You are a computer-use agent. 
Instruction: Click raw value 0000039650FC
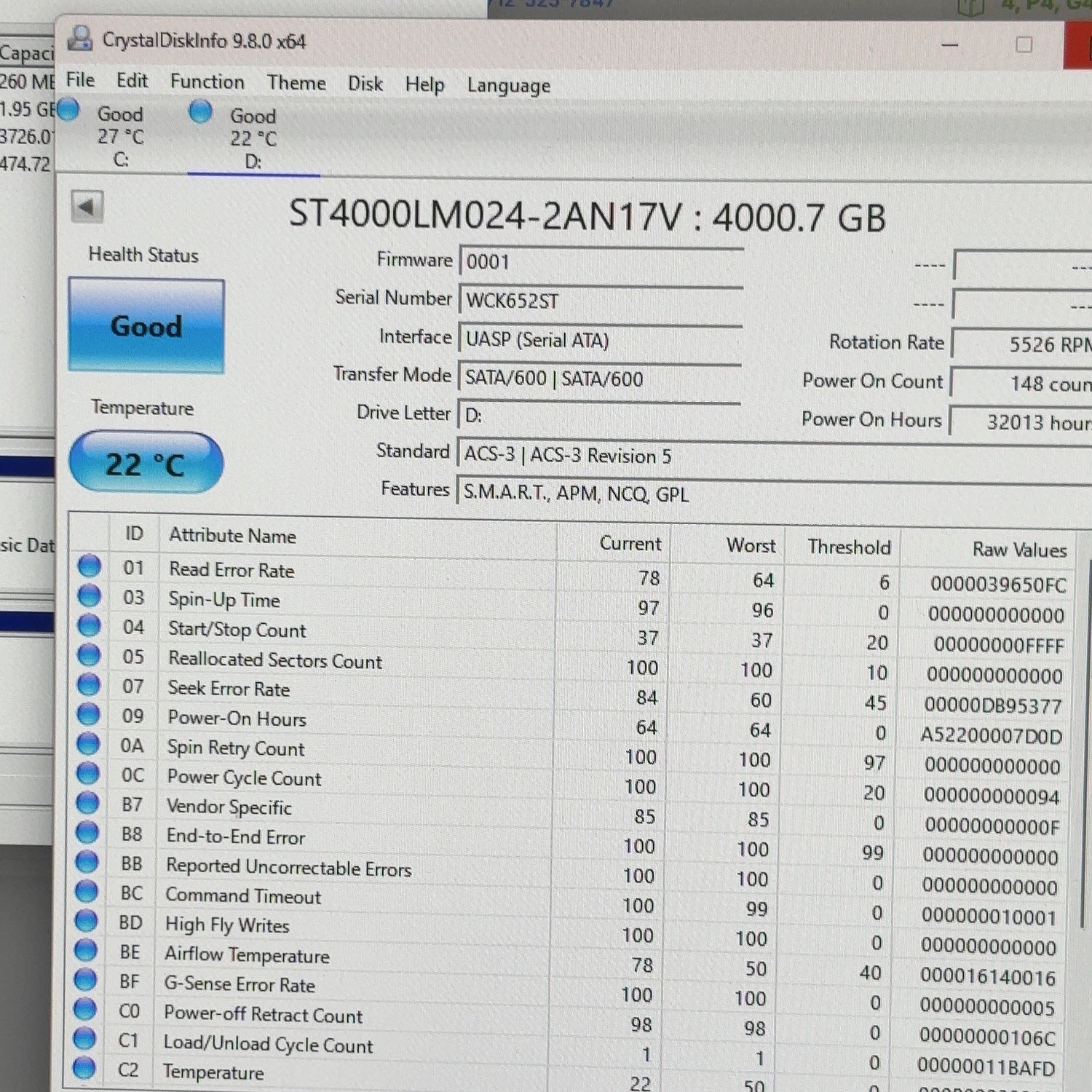point(998,585)
